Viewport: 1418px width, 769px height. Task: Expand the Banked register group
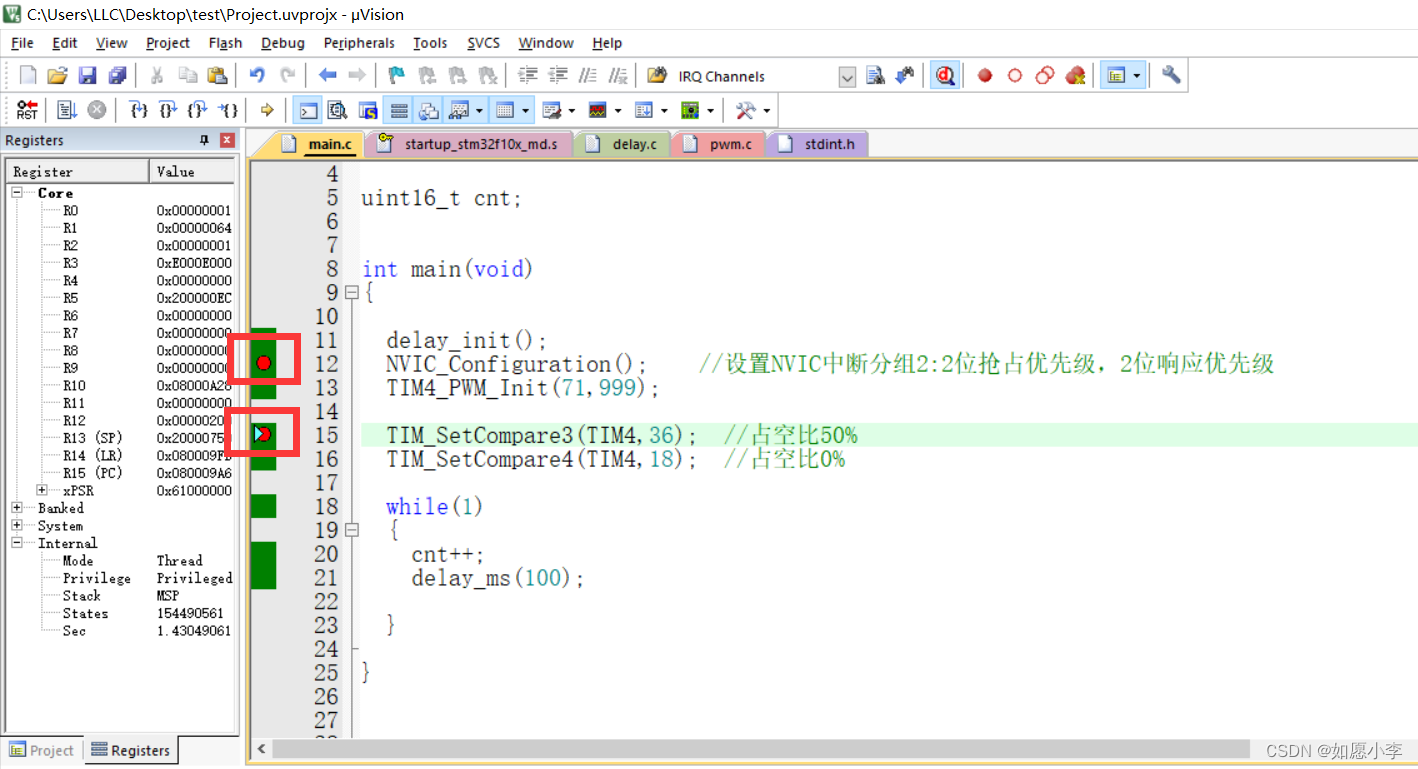17,508
